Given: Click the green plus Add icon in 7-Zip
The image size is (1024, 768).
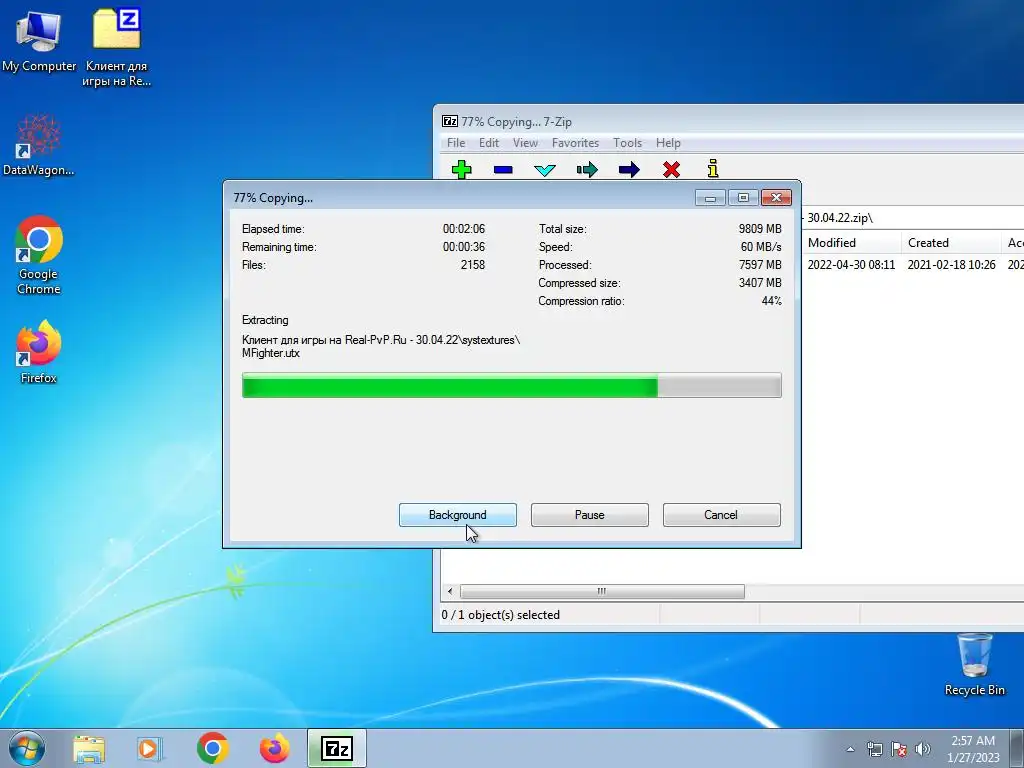Looking at the screenshot, I should [x=462, y=170].
